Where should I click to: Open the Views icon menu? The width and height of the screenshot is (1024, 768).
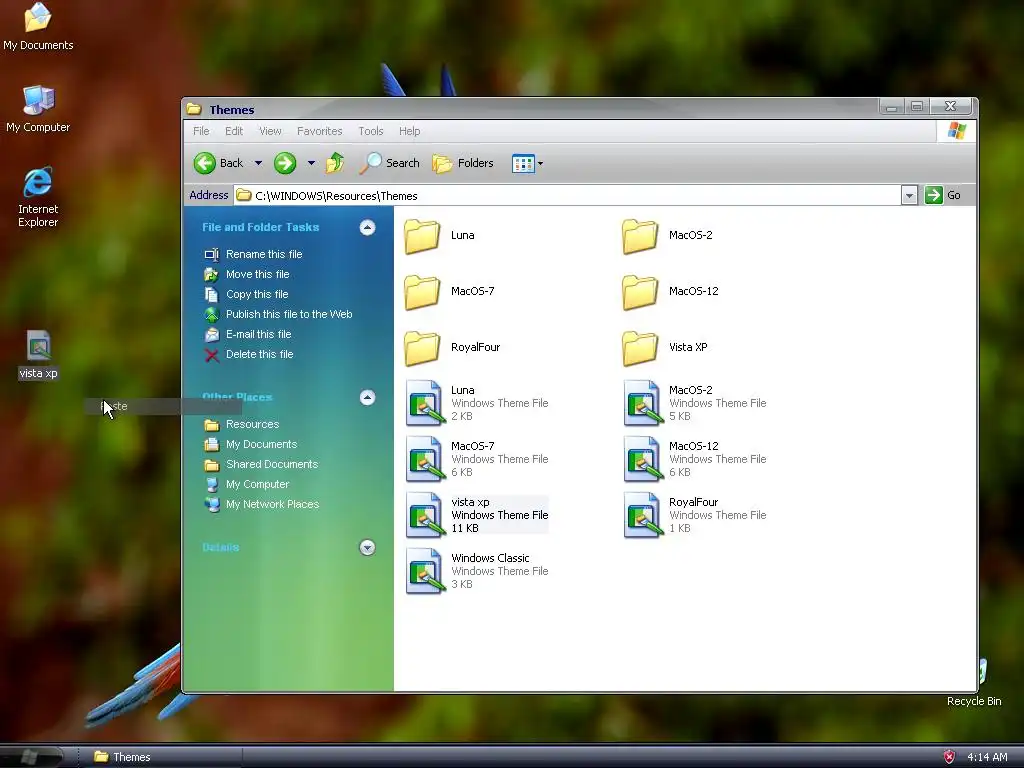coord(528,163)
